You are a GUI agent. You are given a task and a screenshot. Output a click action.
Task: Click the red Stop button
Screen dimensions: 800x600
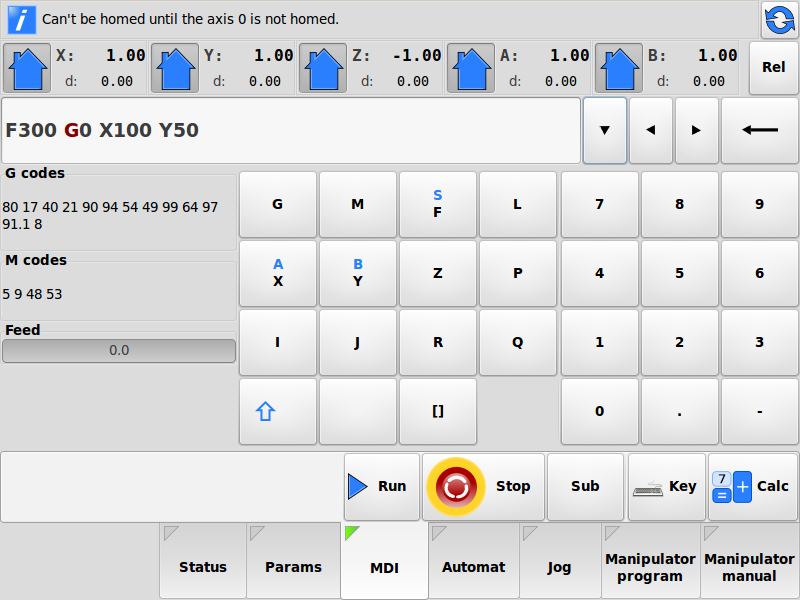[x=483, y=486]
